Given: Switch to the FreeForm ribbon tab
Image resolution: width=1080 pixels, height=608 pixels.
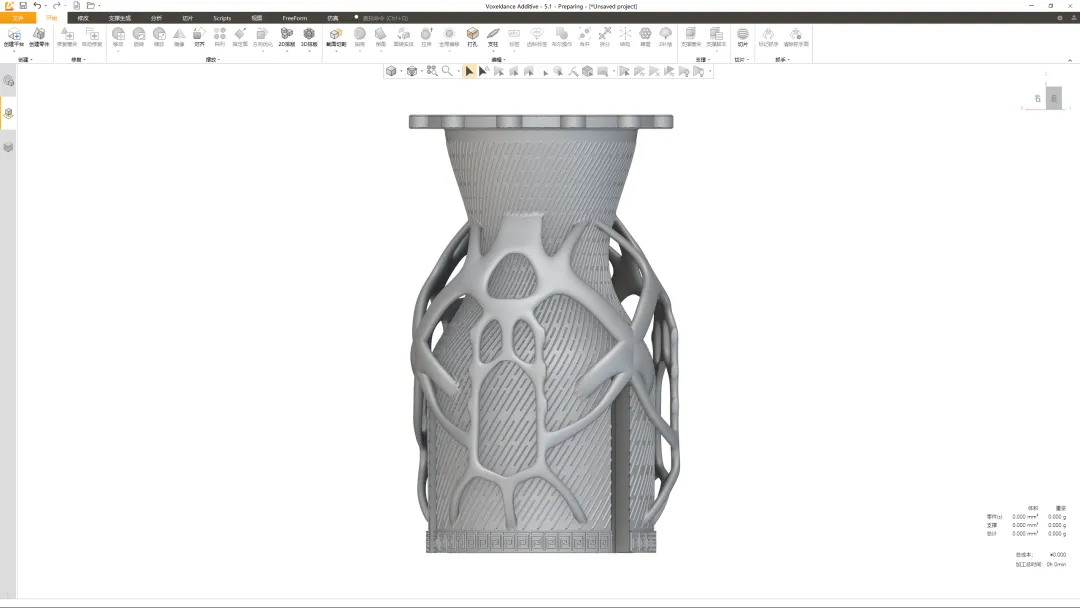Looking at the screenshot, I should [295, 18].
